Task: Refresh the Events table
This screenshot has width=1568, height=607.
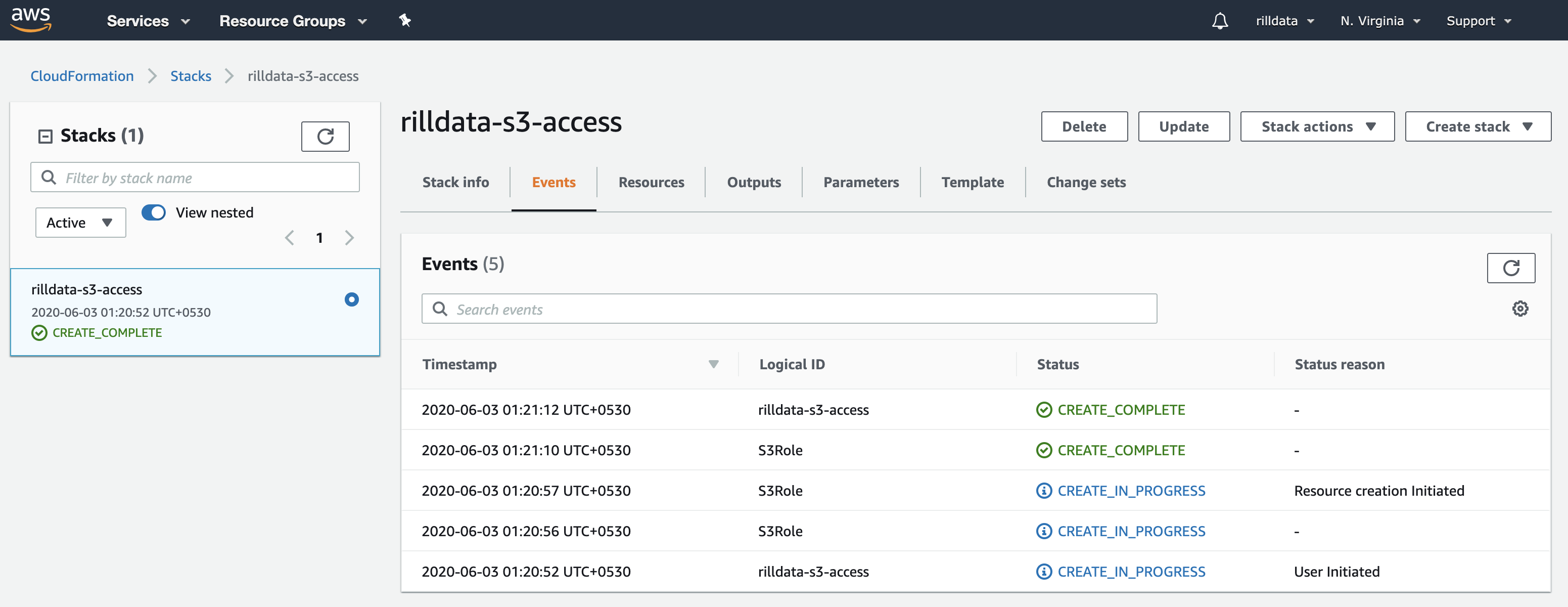Action: (x=1511, y=268)
